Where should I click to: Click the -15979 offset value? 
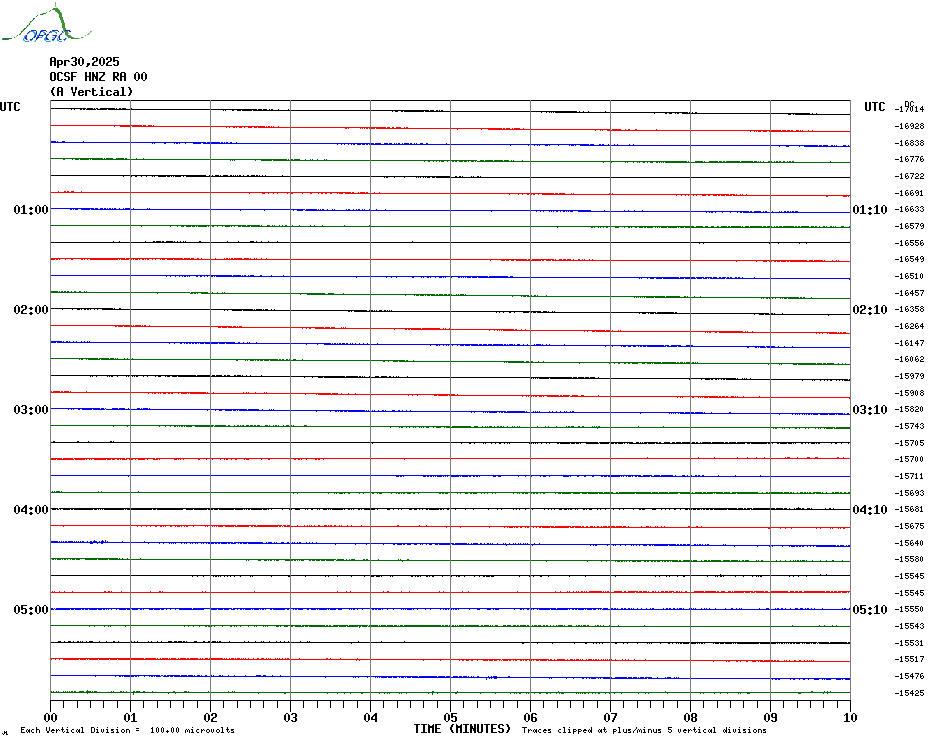[909, 376]
